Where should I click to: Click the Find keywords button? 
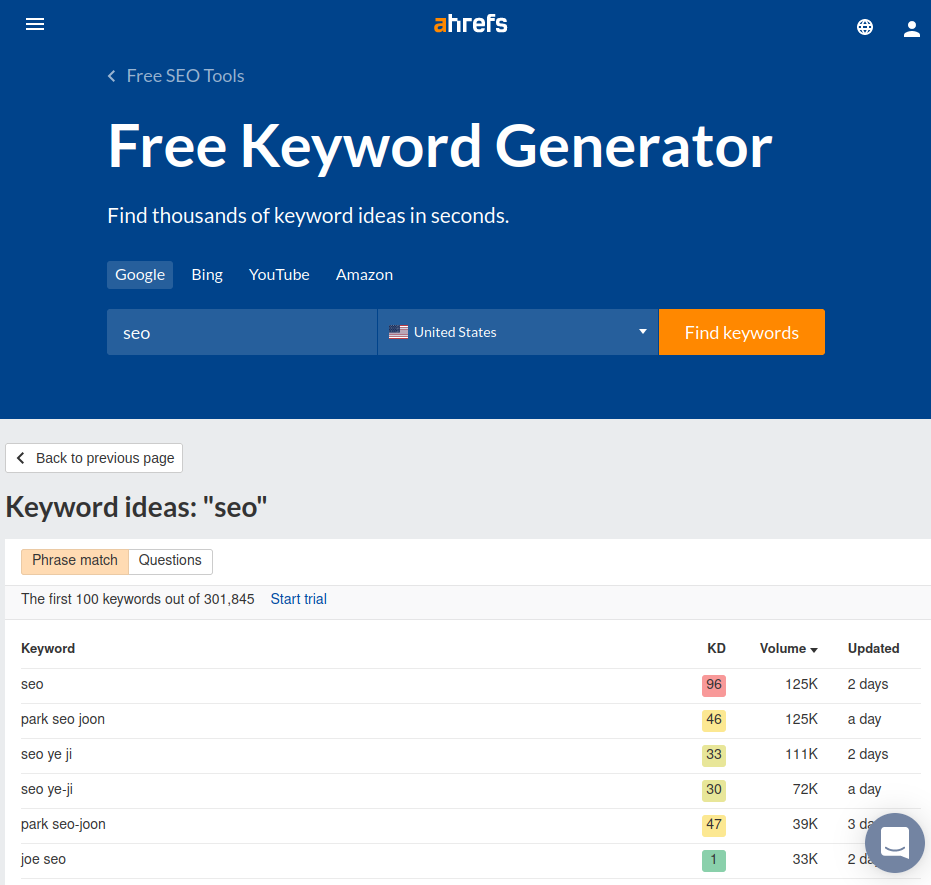742,332
